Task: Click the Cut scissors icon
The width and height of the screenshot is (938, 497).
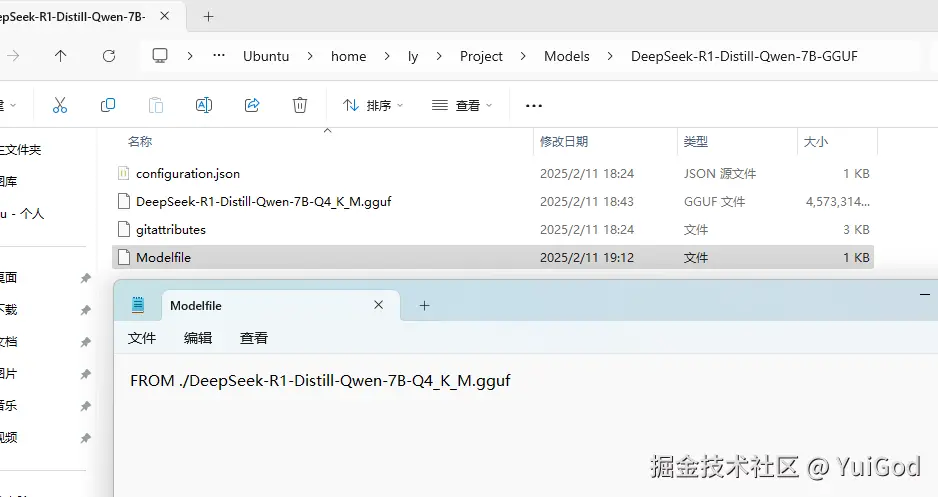Action: coord(60,105)
